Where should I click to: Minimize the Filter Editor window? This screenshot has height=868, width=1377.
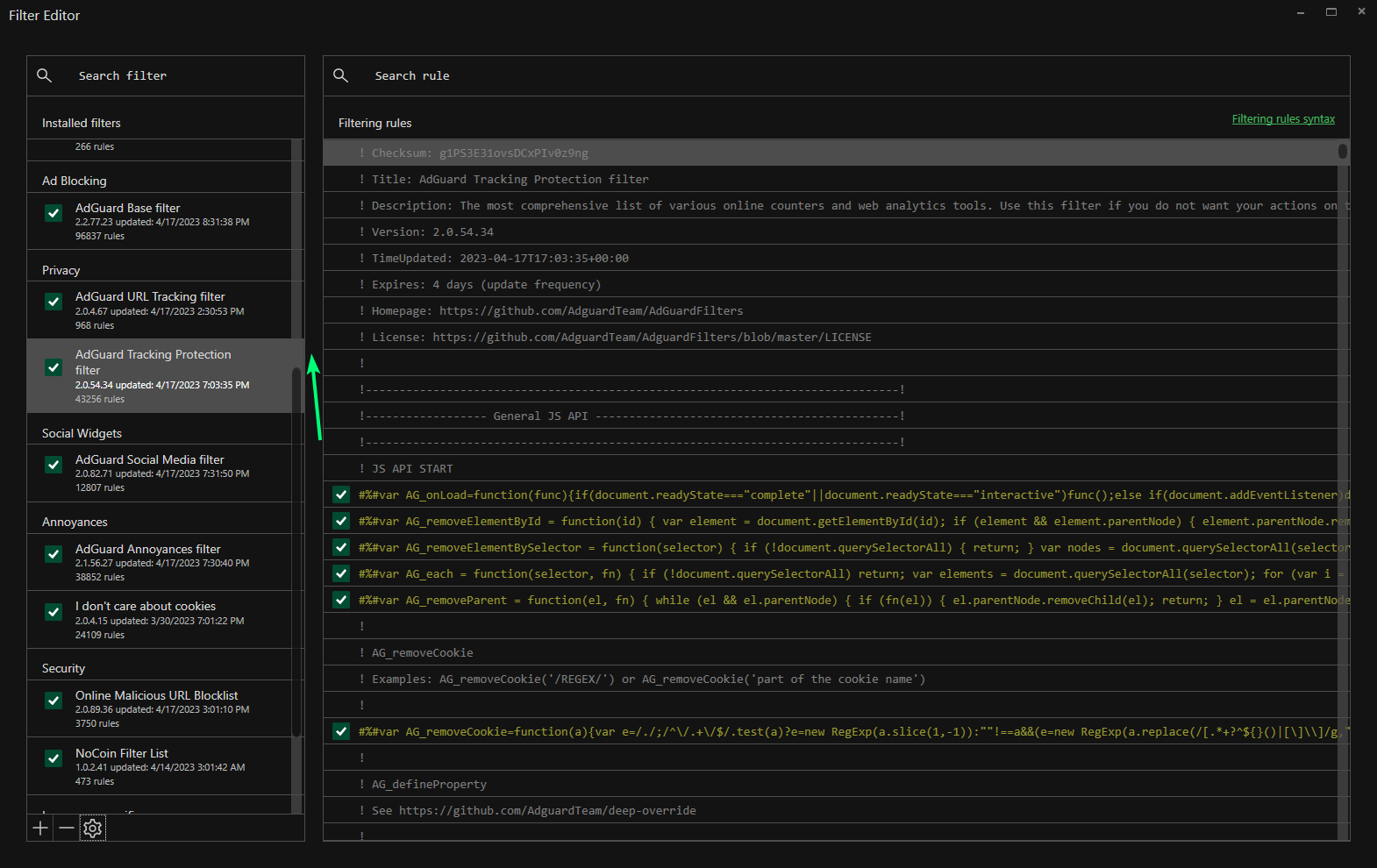coord(1301,12)
